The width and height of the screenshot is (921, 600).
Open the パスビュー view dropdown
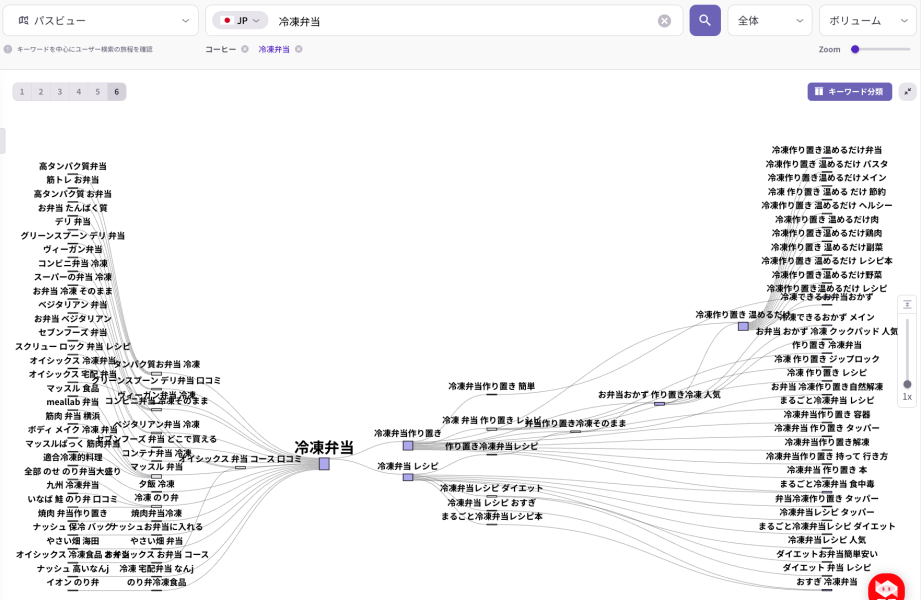(100, 20)
